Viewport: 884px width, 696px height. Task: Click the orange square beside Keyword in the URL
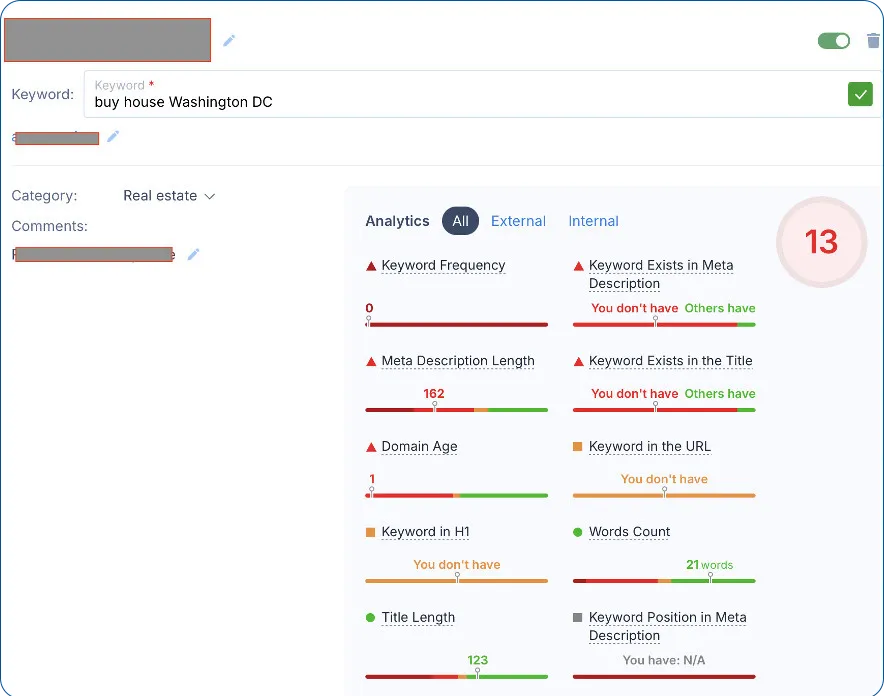[577, 447]
